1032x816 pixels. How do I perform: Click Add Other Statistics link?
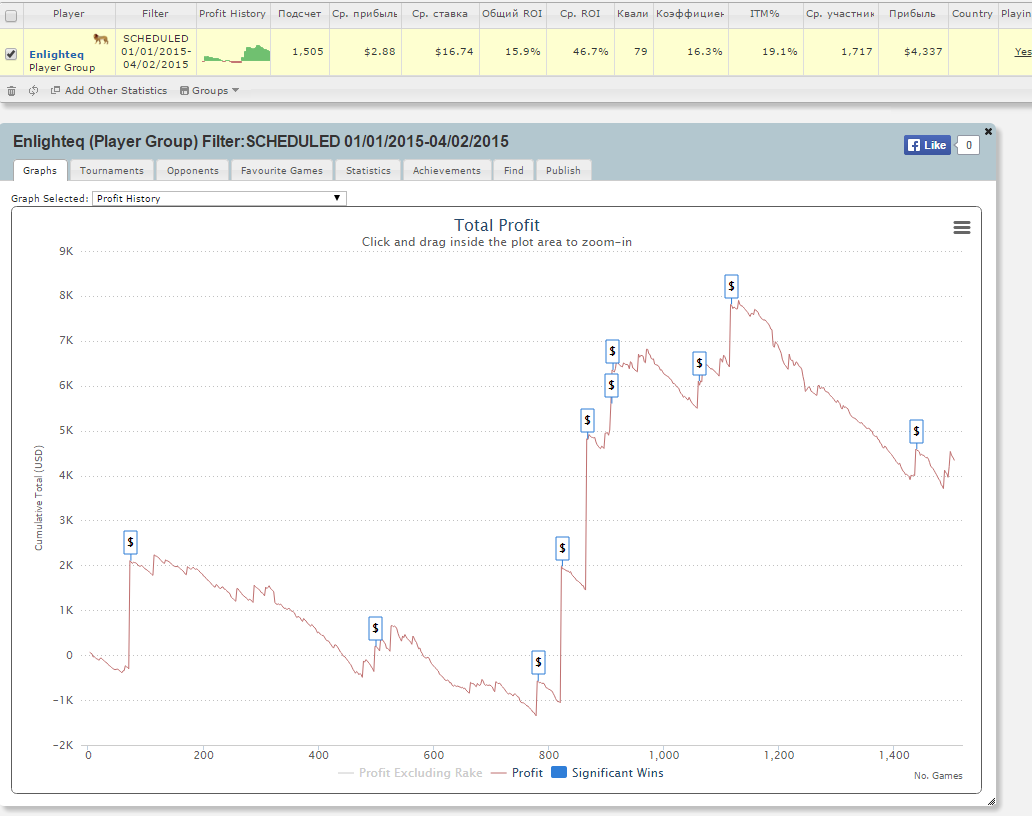(109, 91)
